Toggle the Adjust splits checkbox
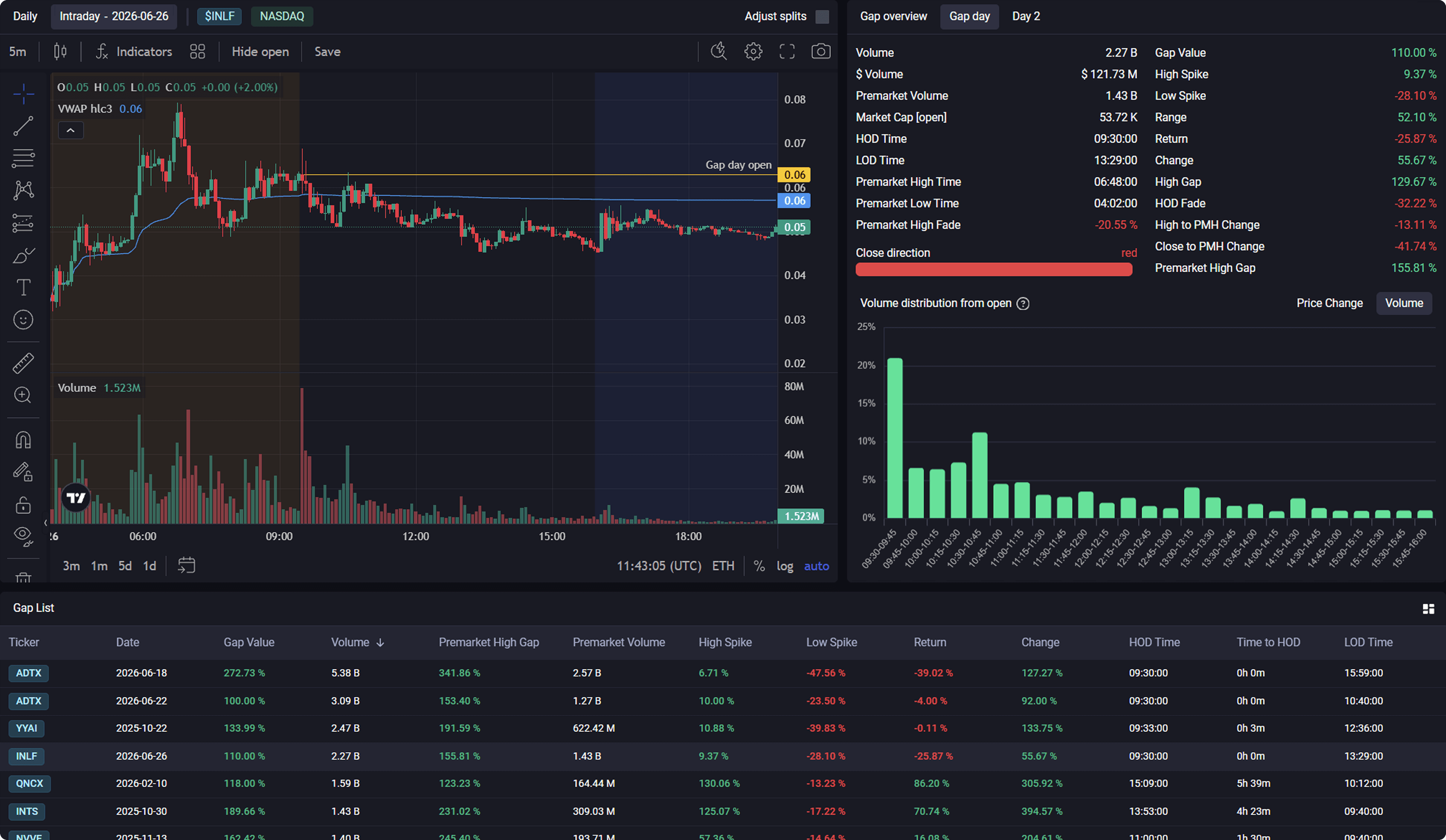The height and width of the screenshot is (840, 1446). [822, 17]
